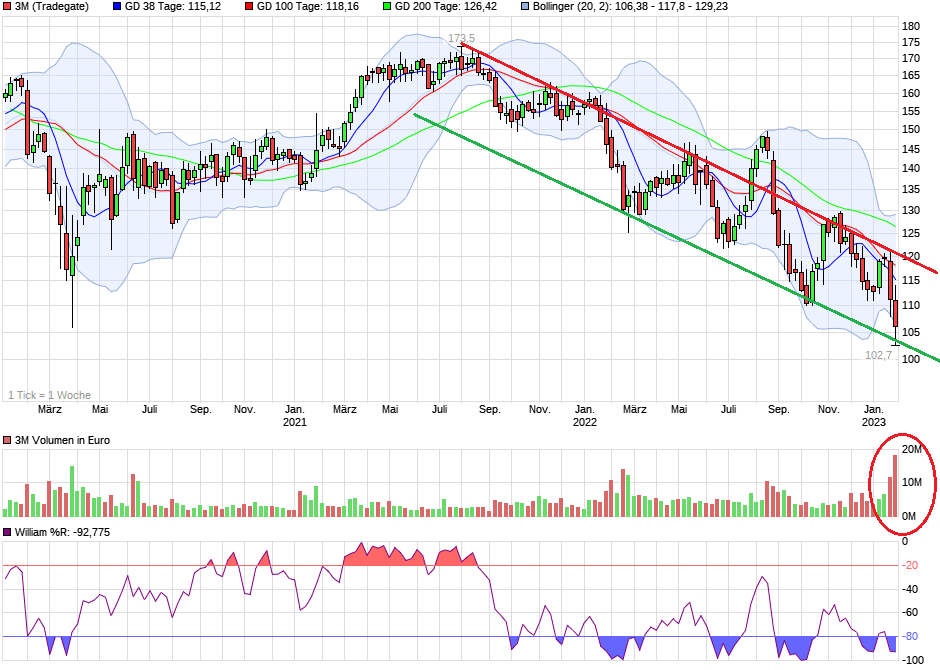Select the blue GD 38 Tage indicator icon

[117, 9]
